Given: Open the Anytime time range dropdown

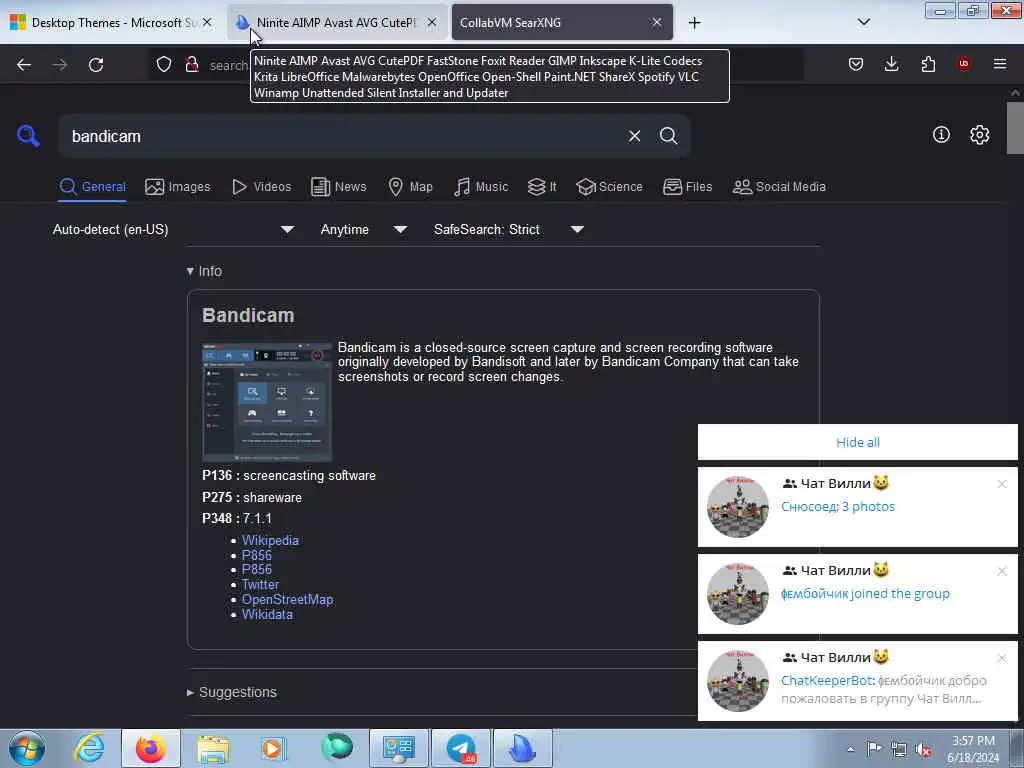Looking at the screenshot, I should (364, 229).
